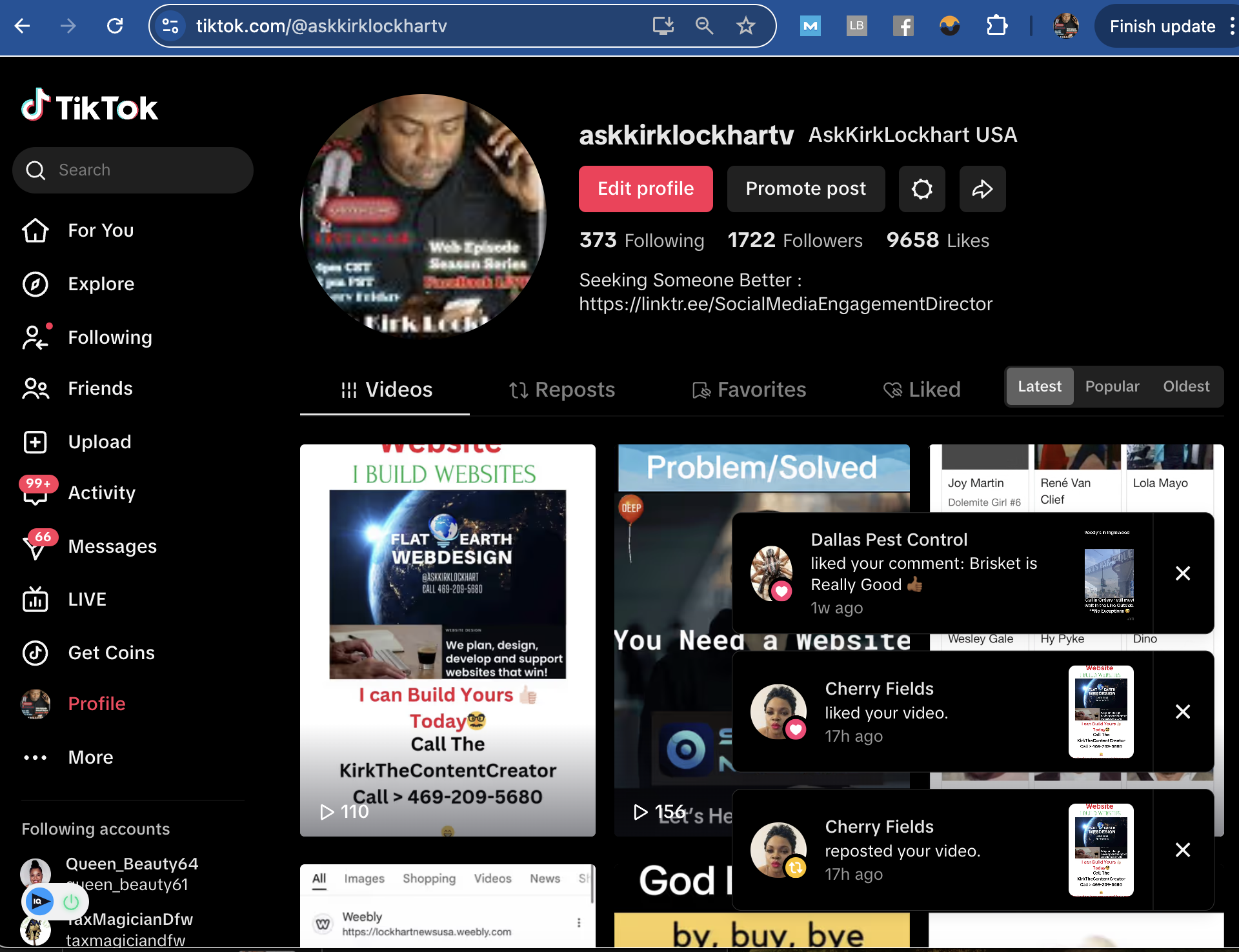1239x952 pixels.
Task: Open the LIVE section icon
Action: click(35, 599)
